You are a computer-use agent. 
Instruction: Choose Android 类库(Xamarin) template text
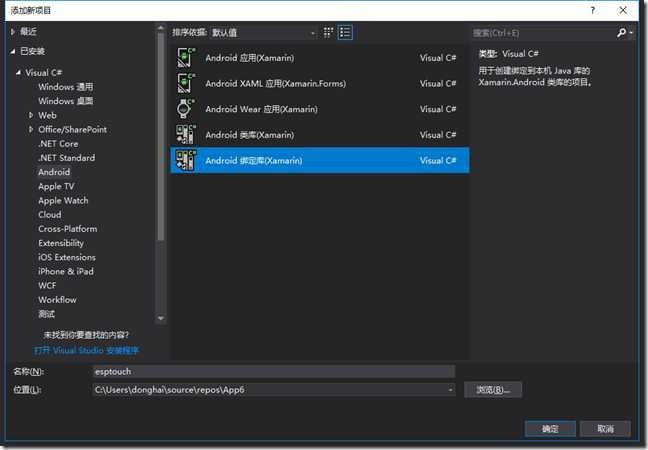point(250,135)
